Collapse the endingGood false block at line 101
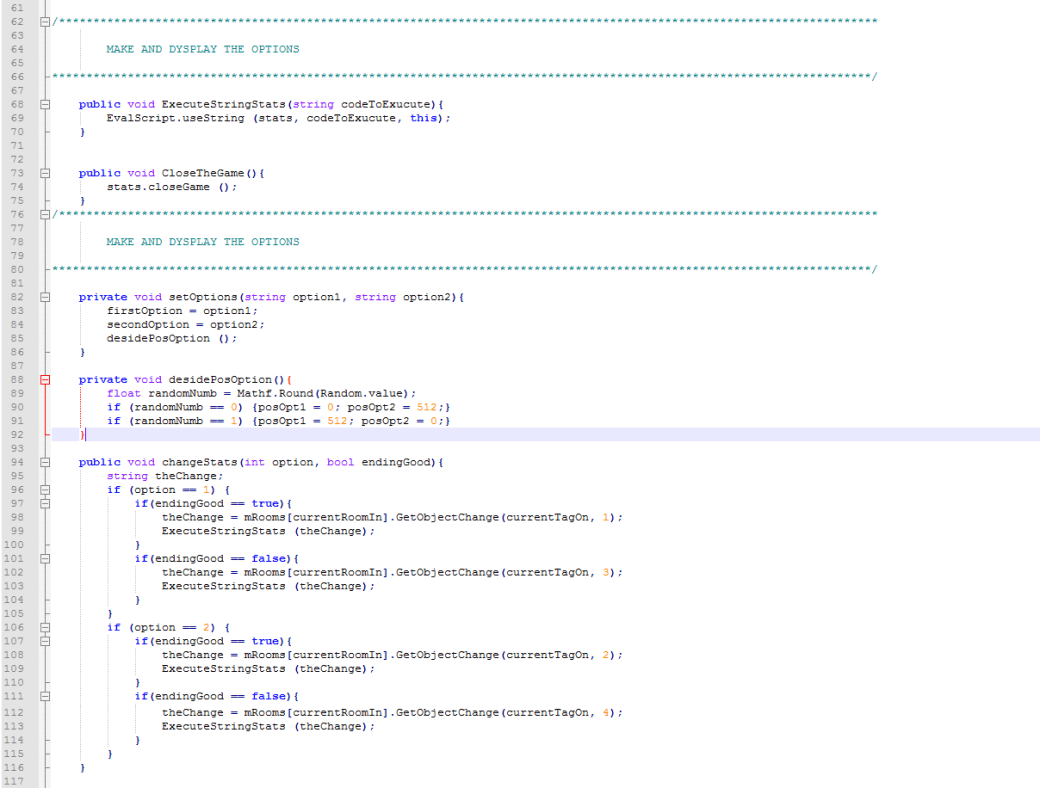Screen dimensions: 1040x788 pyautogui.click(x=45, y=558)
